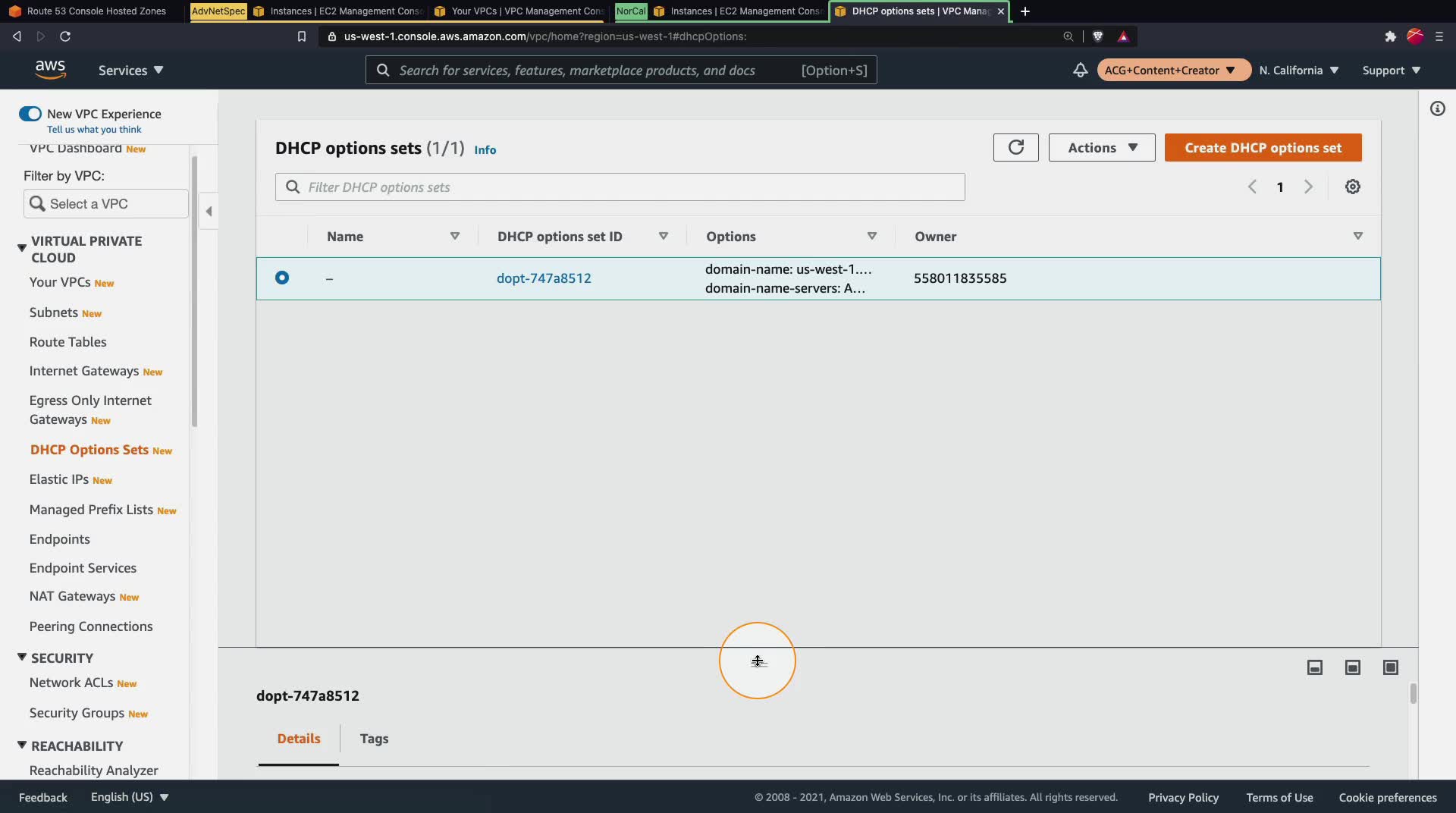
Task: Open the English (US) language selector
Action: pos(129,797)
